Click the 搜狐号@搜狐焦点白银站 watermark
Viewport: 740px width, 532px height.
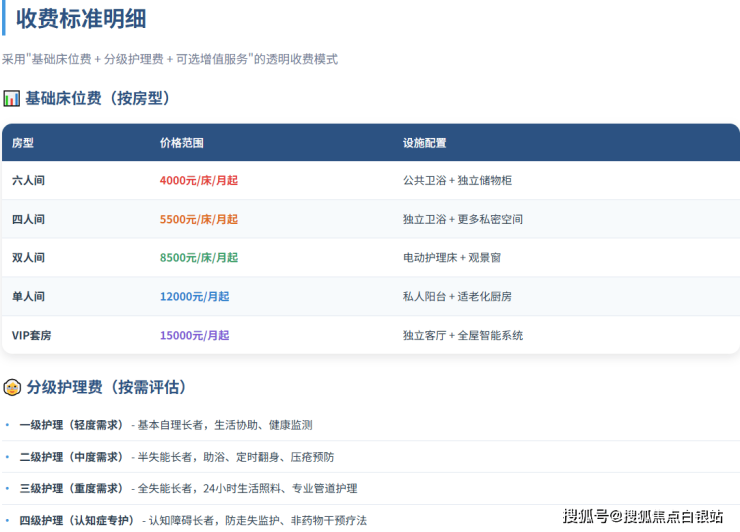point(643,516)
